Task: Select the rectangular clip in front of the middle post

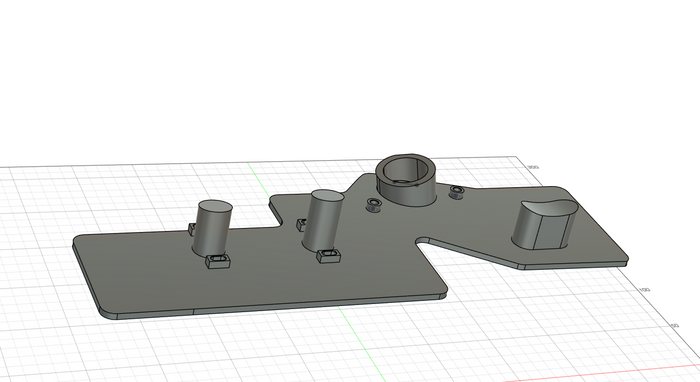Action: coord(329,256)
